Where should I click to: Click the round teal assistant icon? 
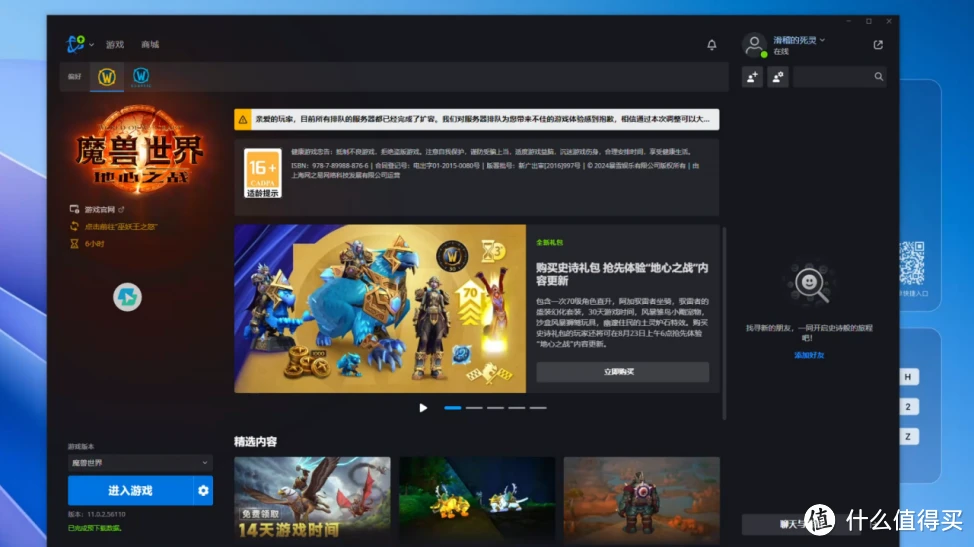pos(127,297)
